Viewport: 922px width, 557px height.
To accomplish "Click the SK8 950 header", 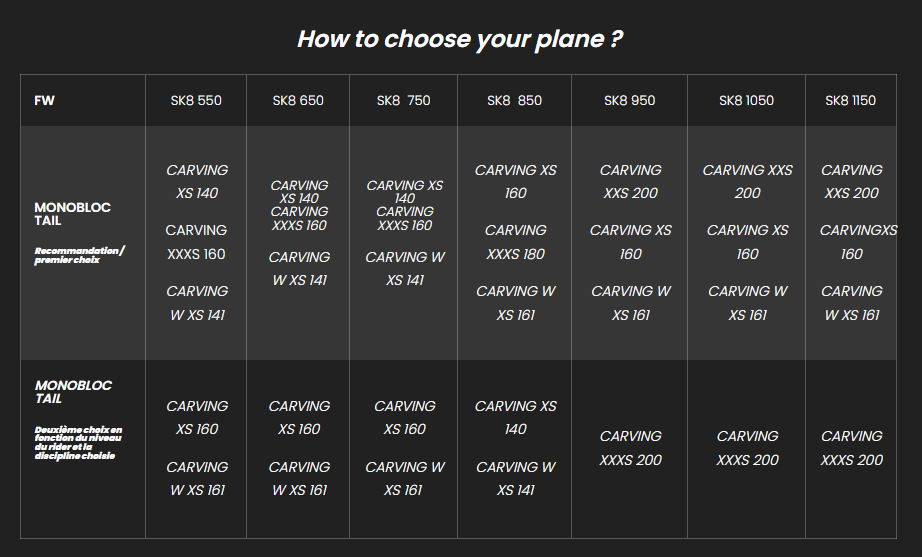I will [630, 101].
